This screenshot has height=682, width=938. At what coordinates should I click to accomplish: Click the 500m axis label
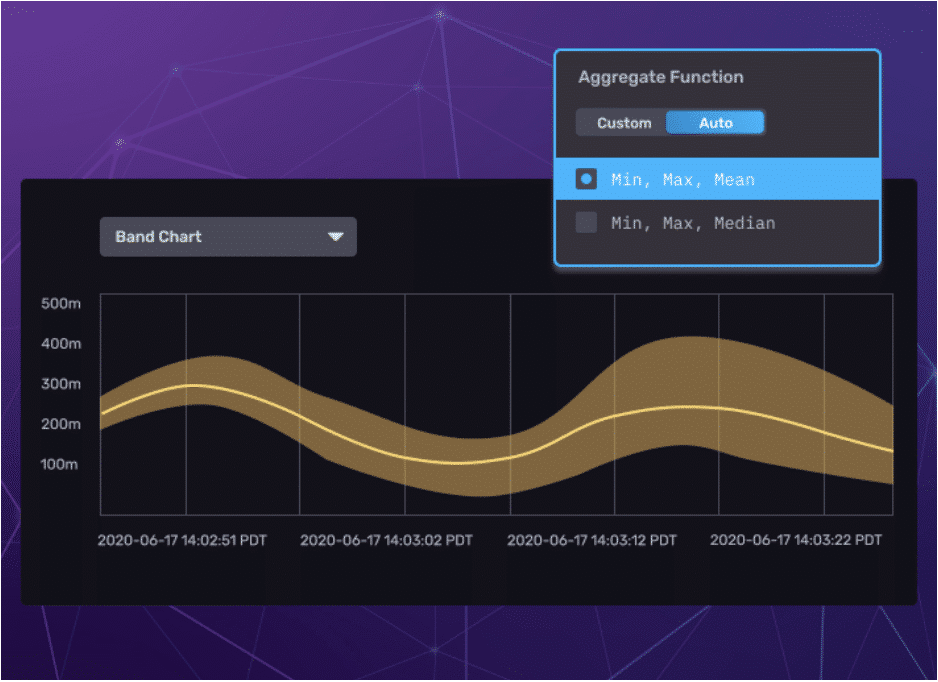(x=61, y=303)
